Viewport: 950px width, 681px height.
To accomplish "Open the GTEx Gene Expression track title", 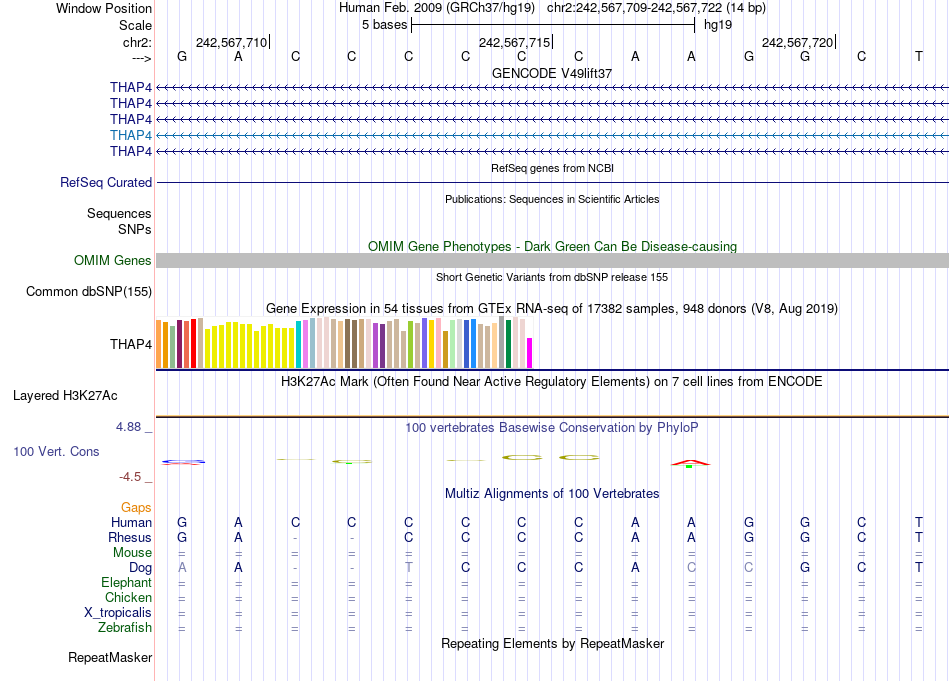I will click(x=552, y=308).
